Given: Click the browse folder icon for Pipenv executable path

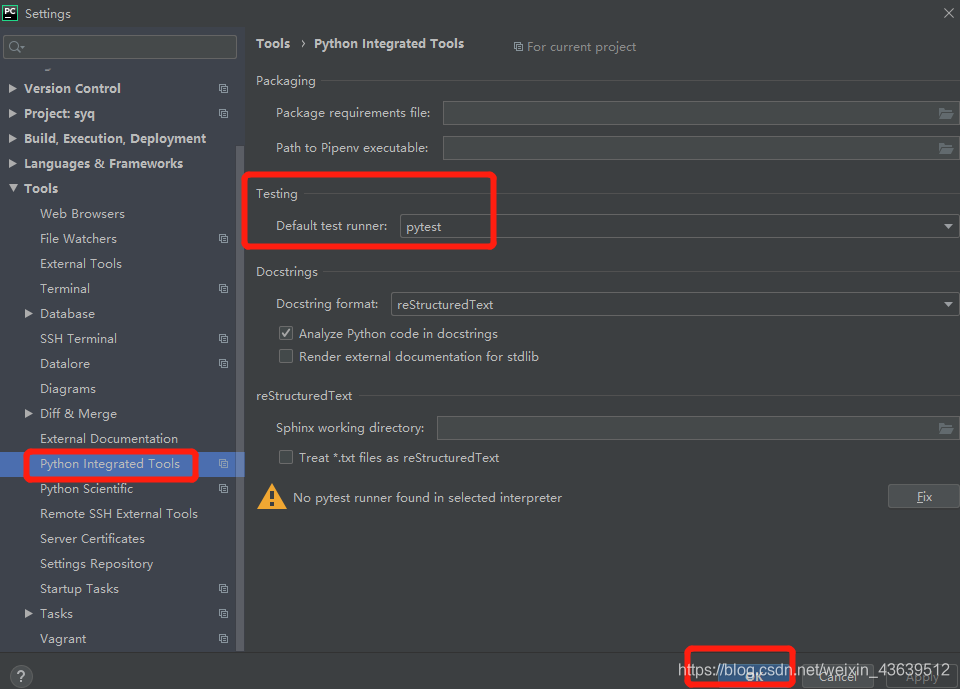Looking at the screenshot, I should coord(946,148).
